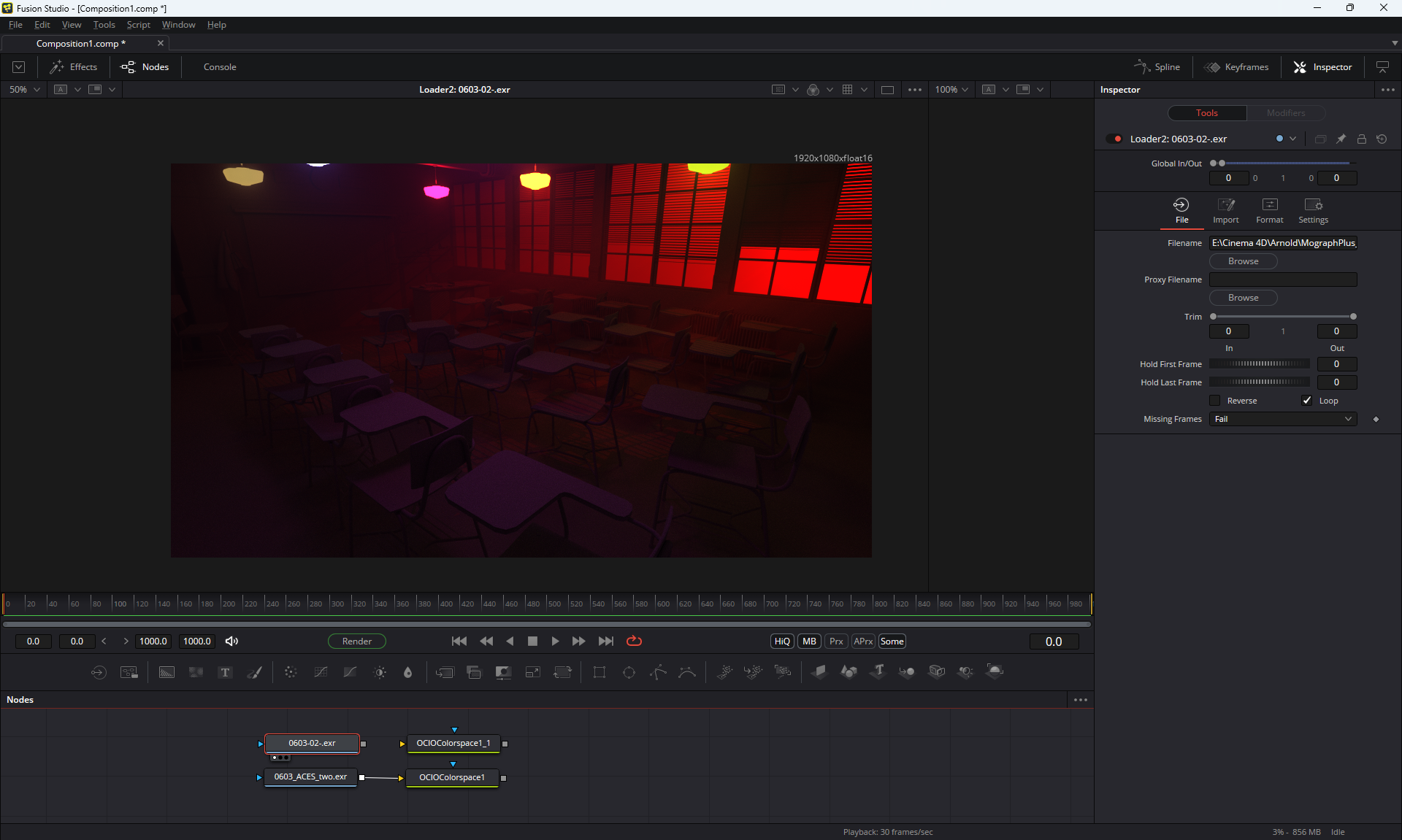1402x840 pixels.
Task: Click the Hold First Frame slider
Action: coord(1259,364)
